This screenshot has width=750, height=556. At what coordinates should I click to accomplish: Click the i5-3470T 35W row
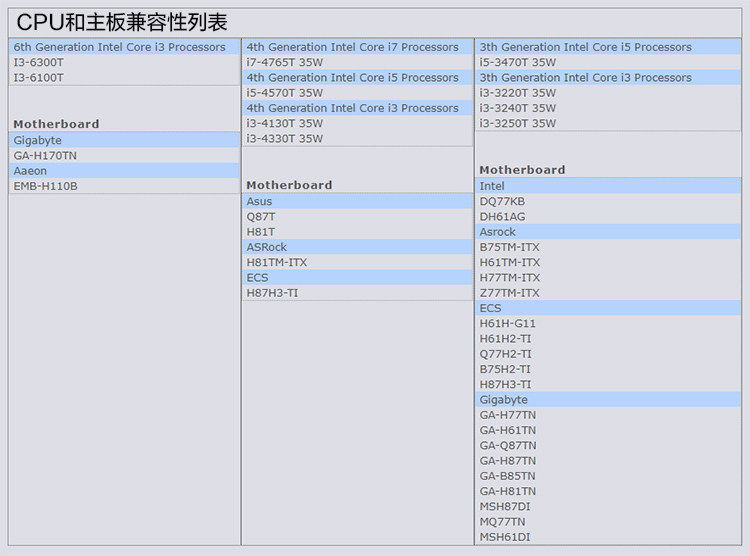point(608,62)
